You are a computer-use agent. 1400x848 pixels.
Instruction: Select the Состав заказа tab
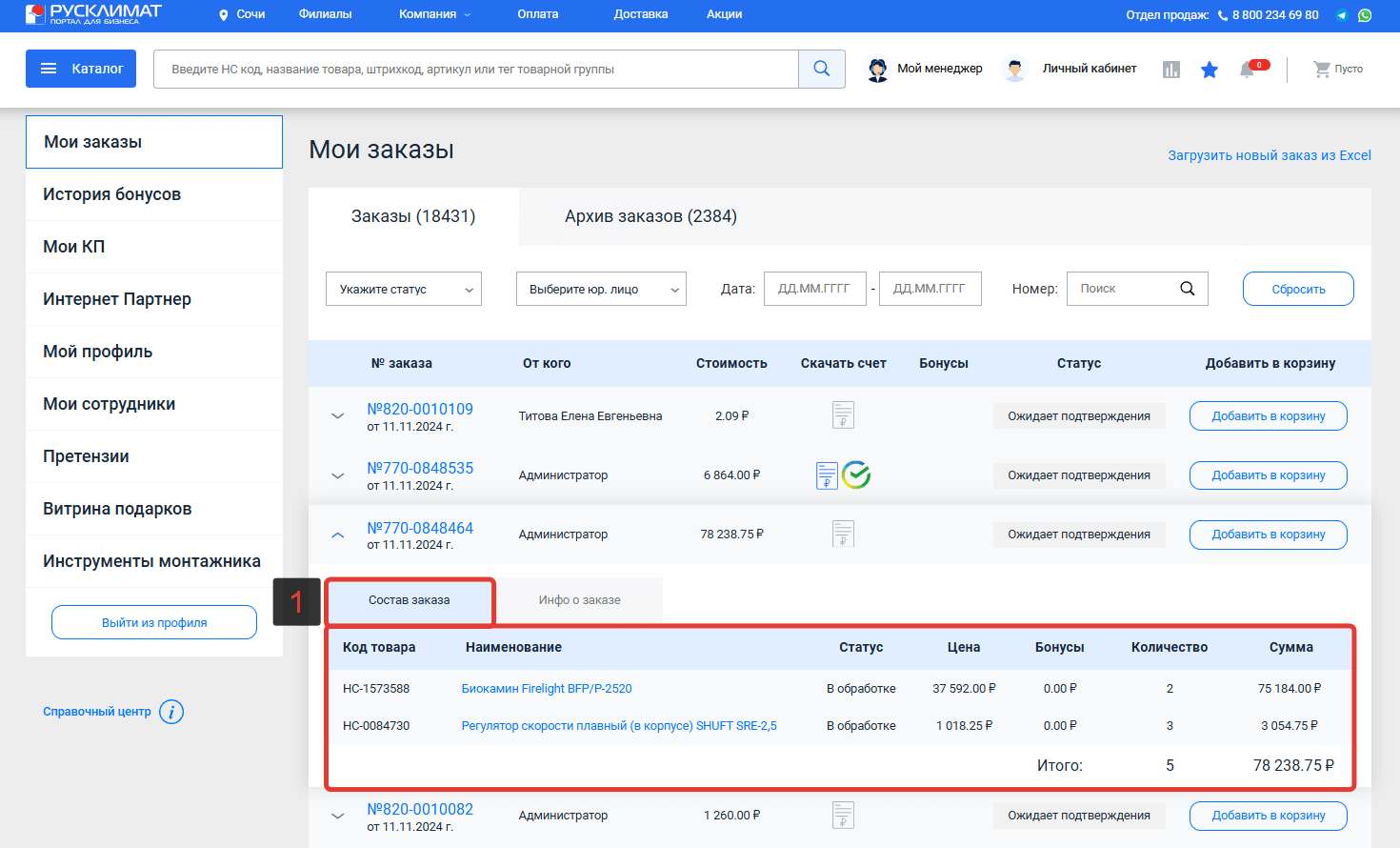pyautogui.click(x=410, y=600)
